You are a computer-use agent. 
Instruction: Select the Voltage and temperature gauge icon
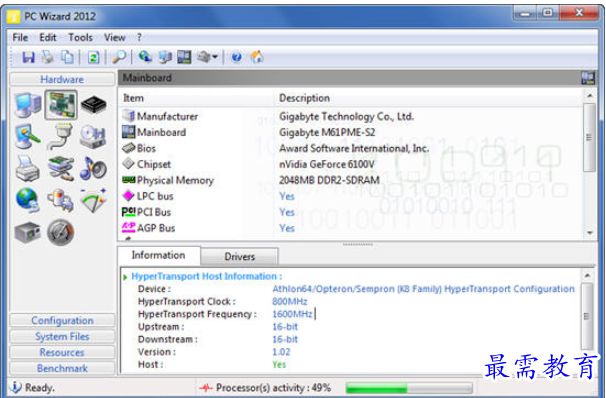click(x=93, y=201)
